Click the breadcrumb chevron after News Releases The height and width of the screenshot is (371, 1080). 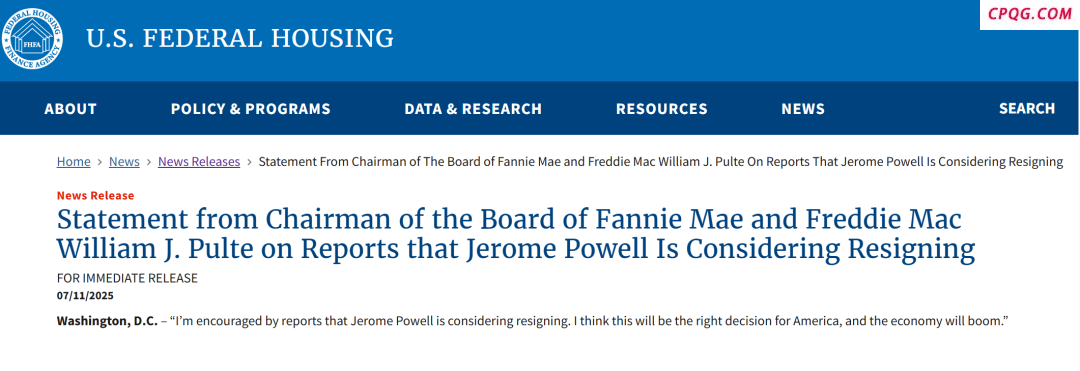[x=249, y=162]
